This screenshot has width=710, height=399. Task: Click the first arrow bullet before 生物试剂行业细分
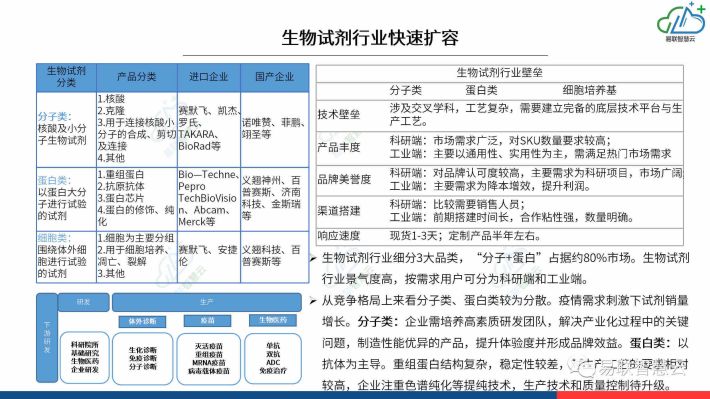tap(313, 259)
